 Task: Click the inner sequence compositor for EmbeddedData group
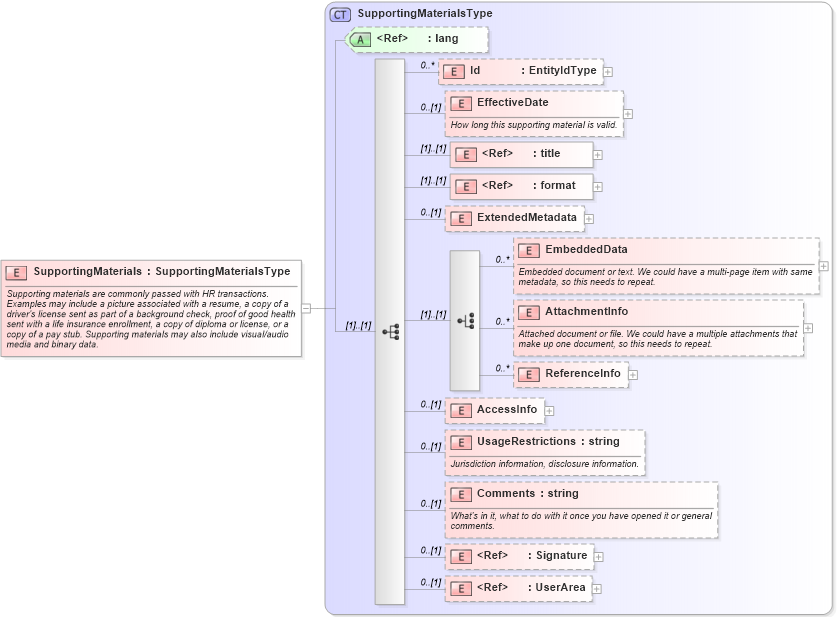pos(464,318)
